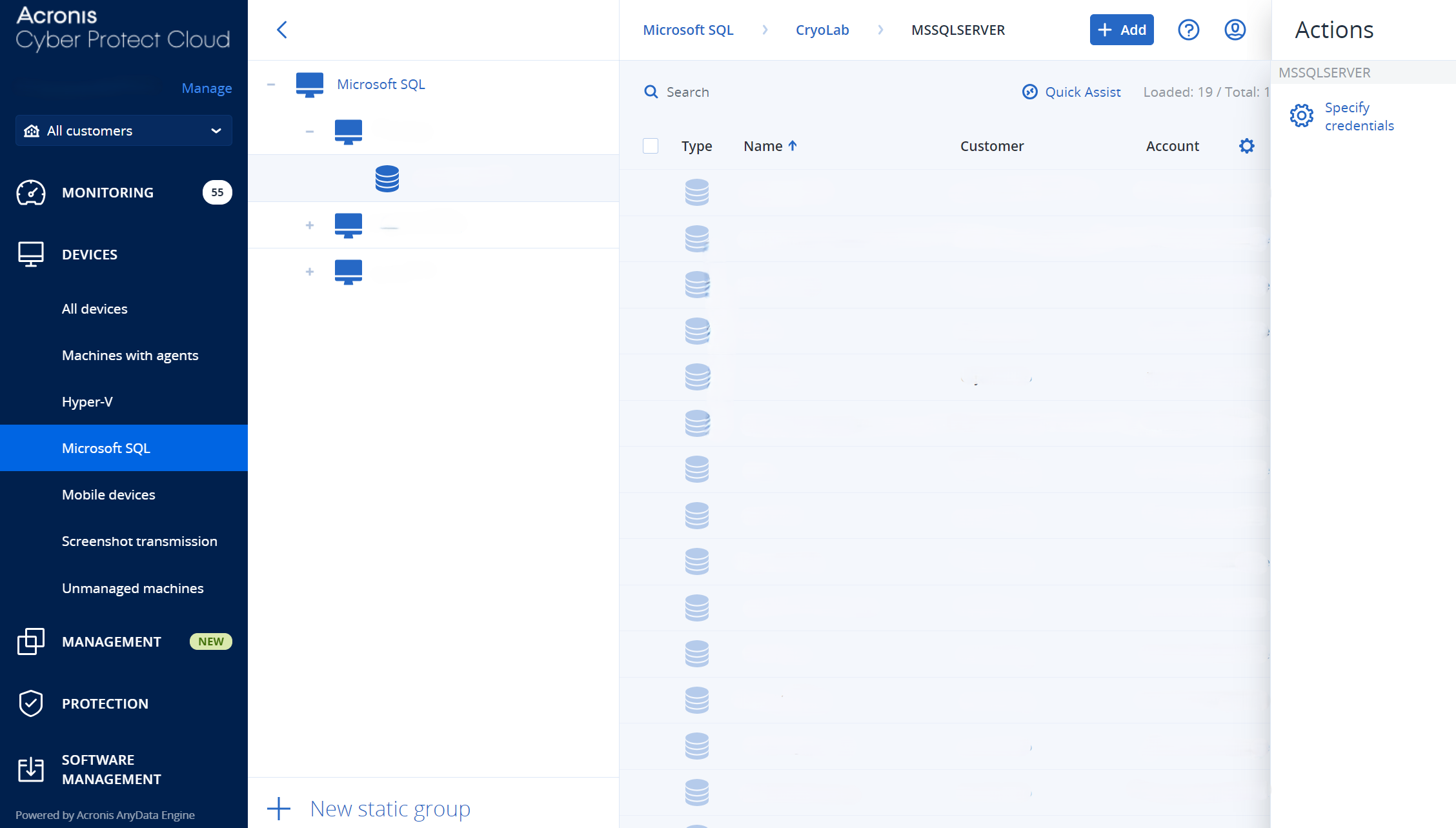Open the user account profile icon

(x=1235, y=30)
